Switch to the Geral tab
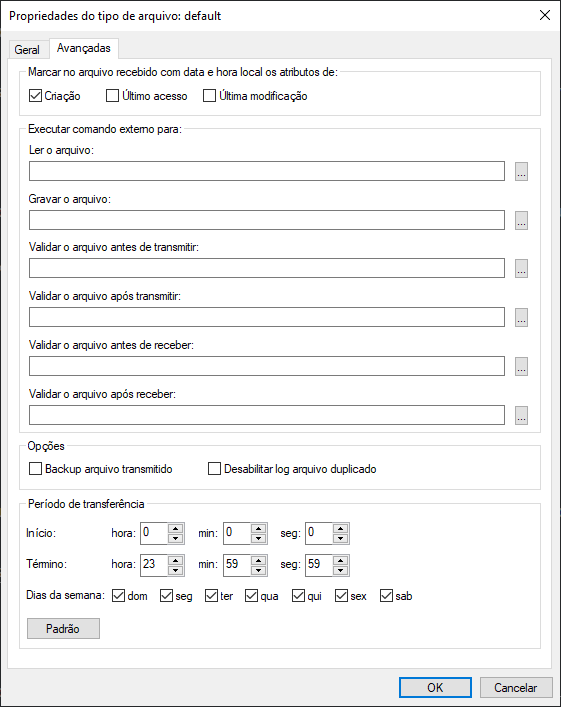 [x=27, y=50]
